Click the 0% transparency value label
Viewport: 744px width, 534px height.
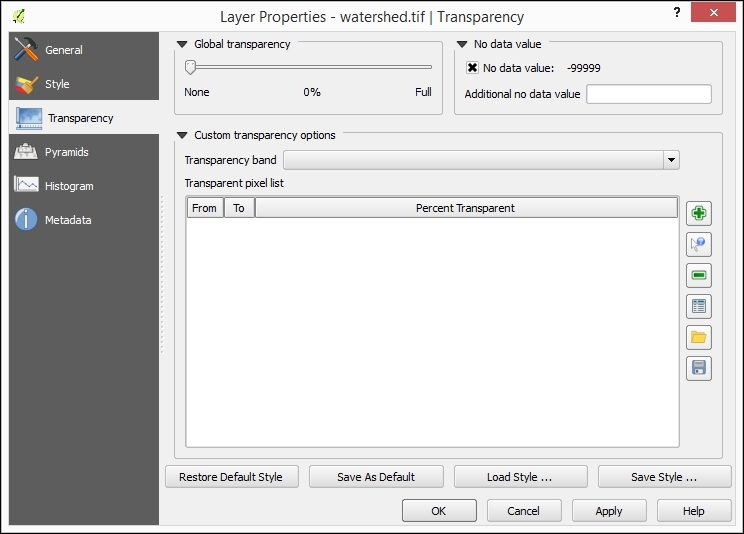[x=312, y=92]
